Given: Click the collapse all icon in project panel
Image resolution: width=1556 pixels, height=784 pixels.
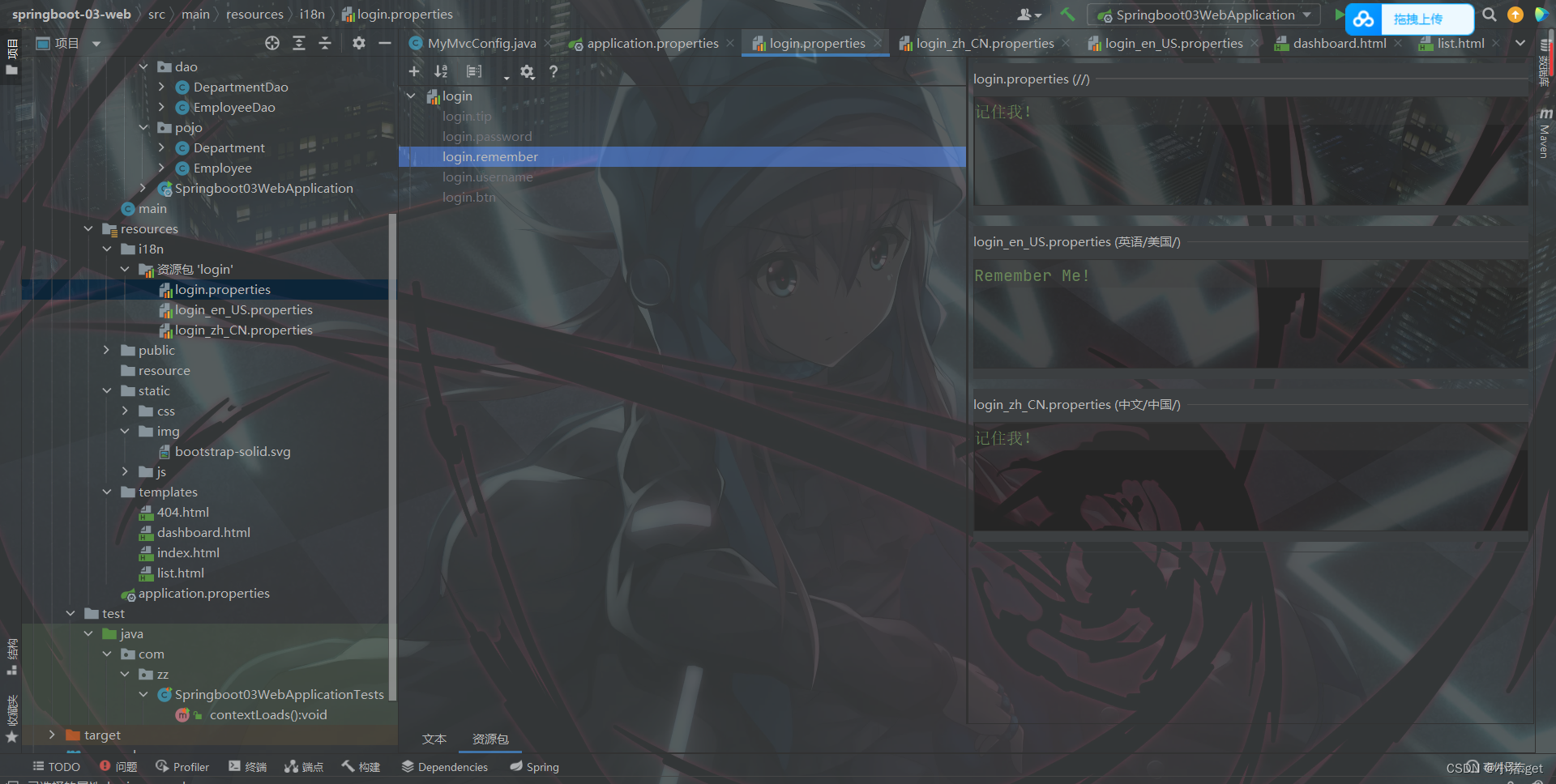Looking at the screenshot, I should point(325,43).
